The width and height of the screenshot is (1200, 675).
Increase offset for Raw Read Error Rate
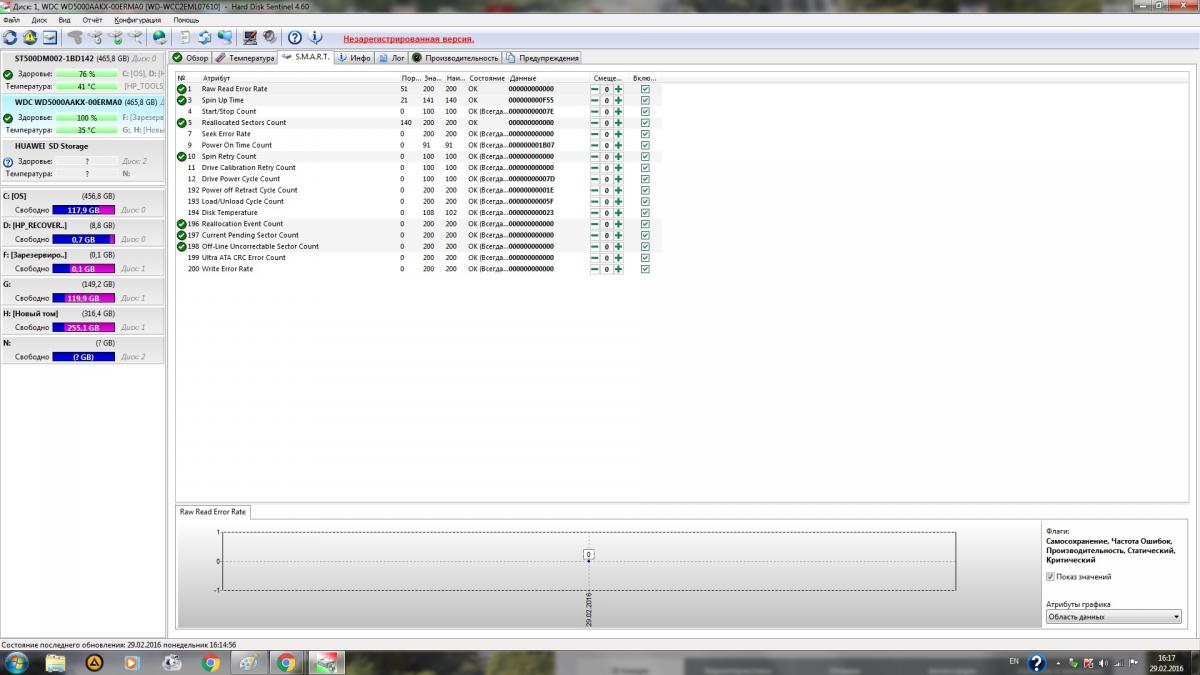(618, 89)
